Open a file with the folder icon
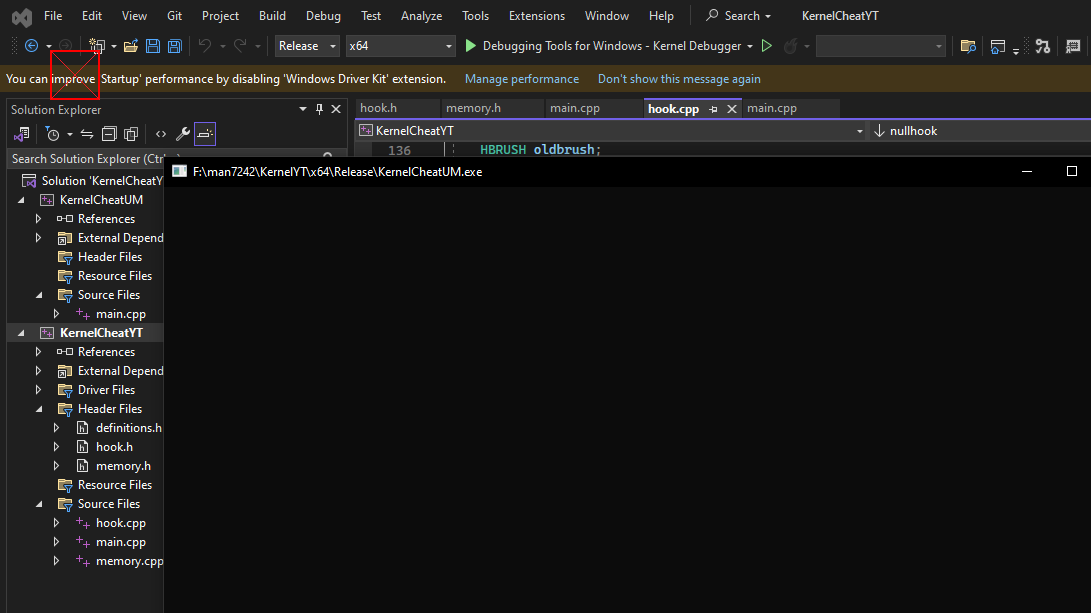This screenshot has height=613, width=1091. 130,46
